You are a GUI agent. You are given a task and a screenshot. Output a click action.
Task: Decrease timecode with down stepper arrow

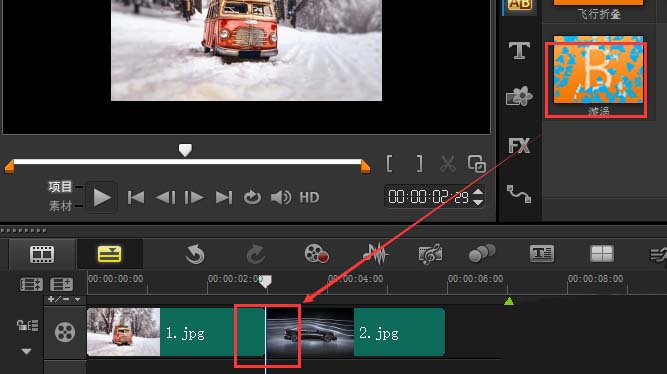(x=478, y=202)
